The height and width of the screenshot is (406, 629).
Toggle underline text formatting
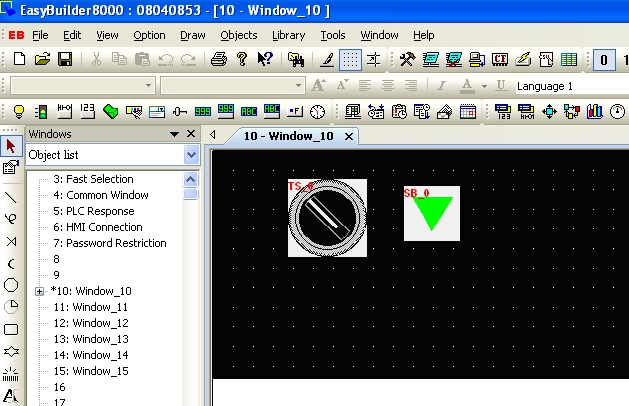tap(501, 85)
